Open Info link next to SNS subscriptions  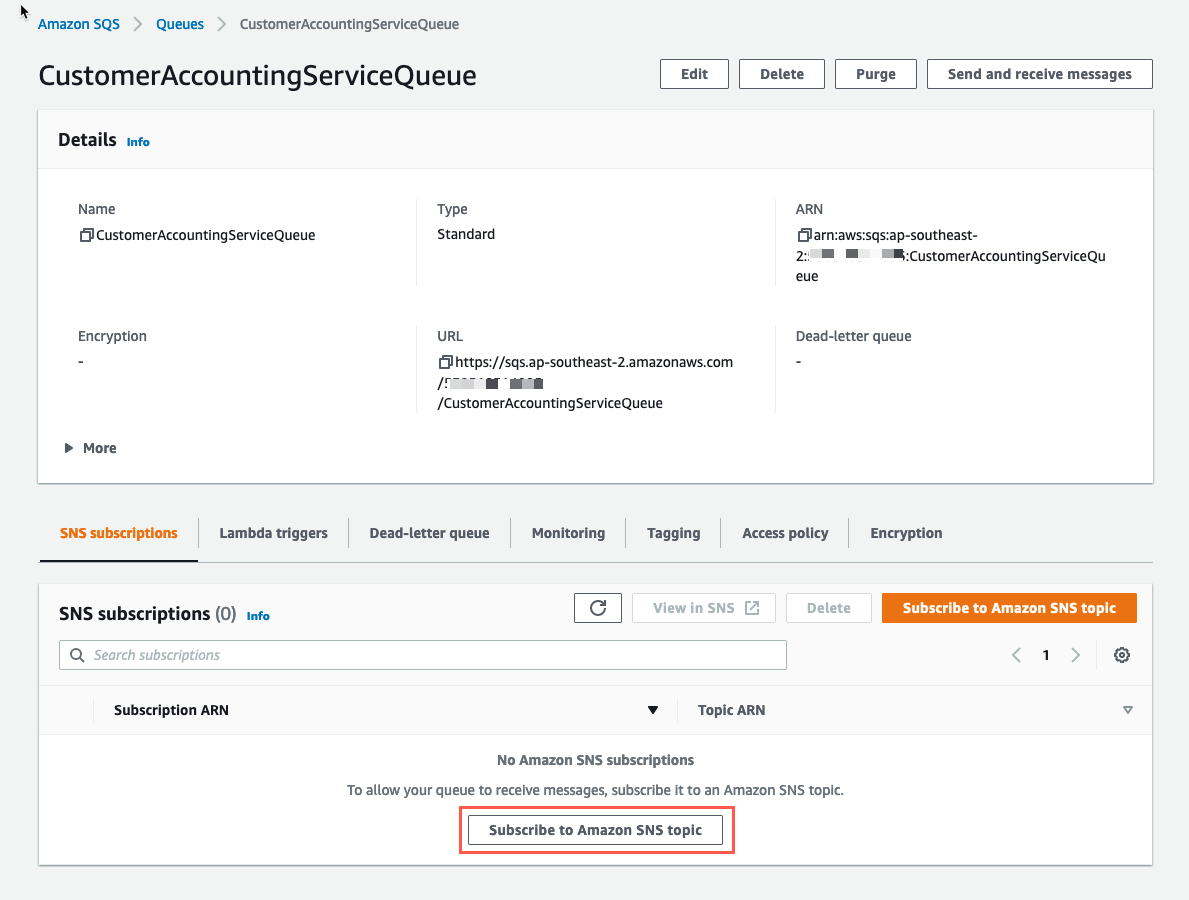point(258,616)
